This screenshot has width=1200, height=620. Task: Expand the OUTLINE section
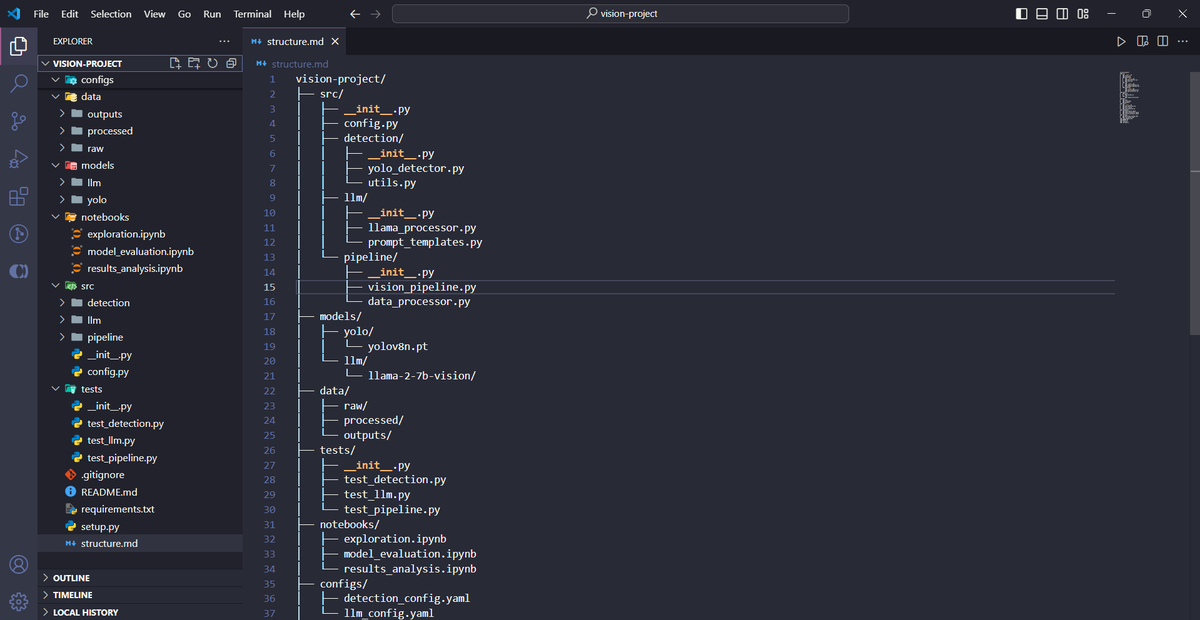140,578
